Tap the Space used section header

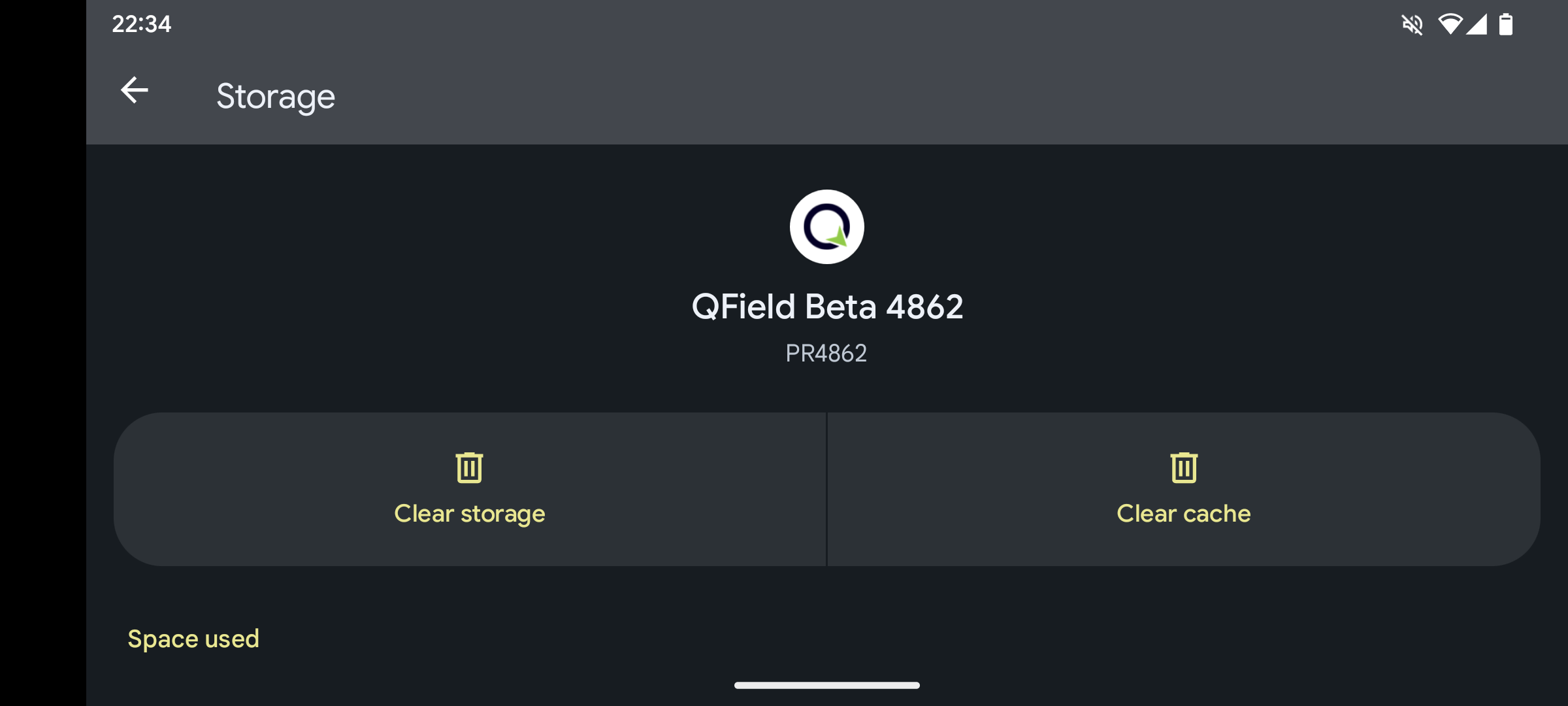tap(193, 639)
